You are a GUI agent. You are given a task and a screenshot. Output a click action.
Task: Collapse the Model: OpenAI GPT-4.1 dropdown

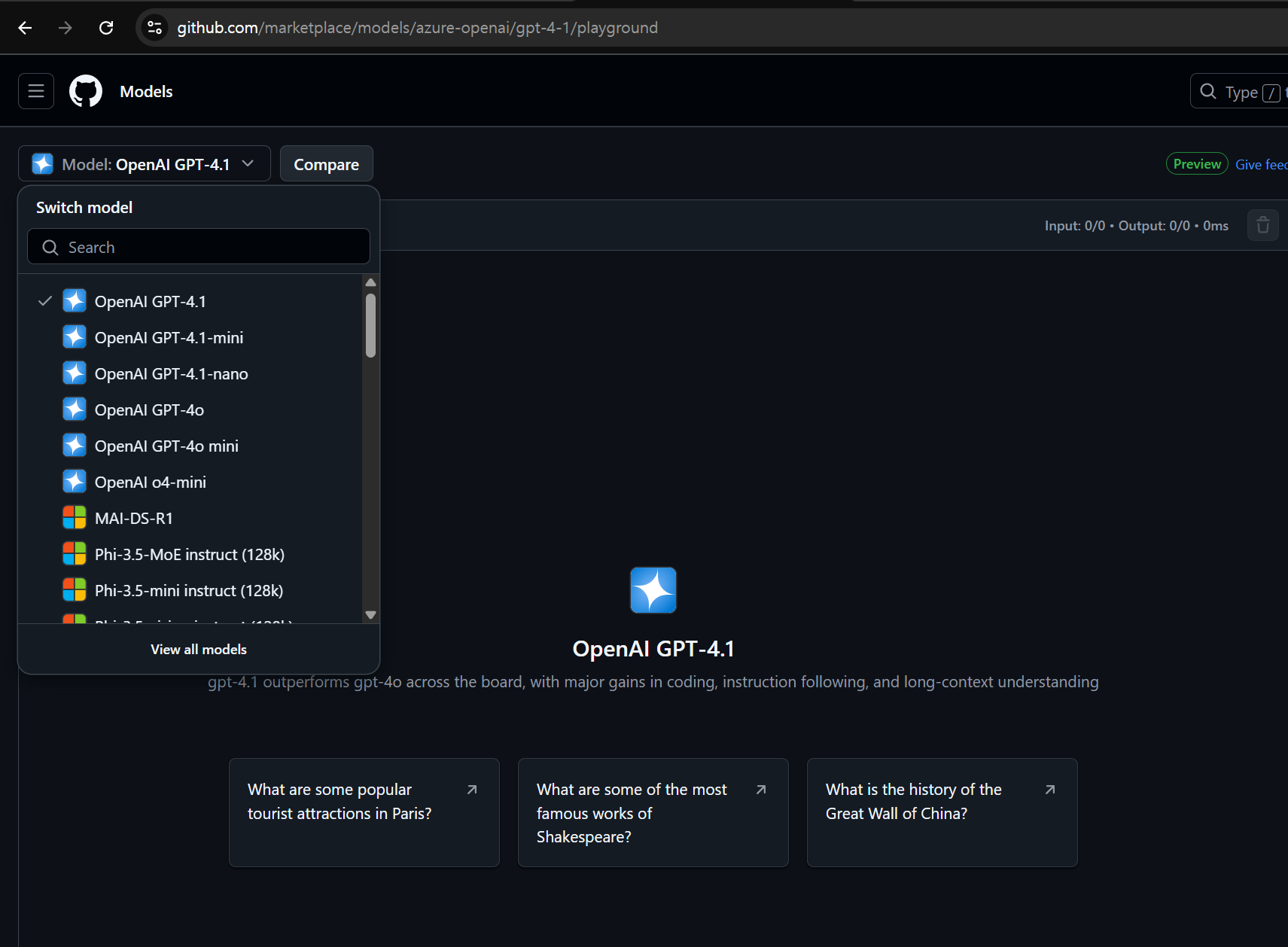145,164
